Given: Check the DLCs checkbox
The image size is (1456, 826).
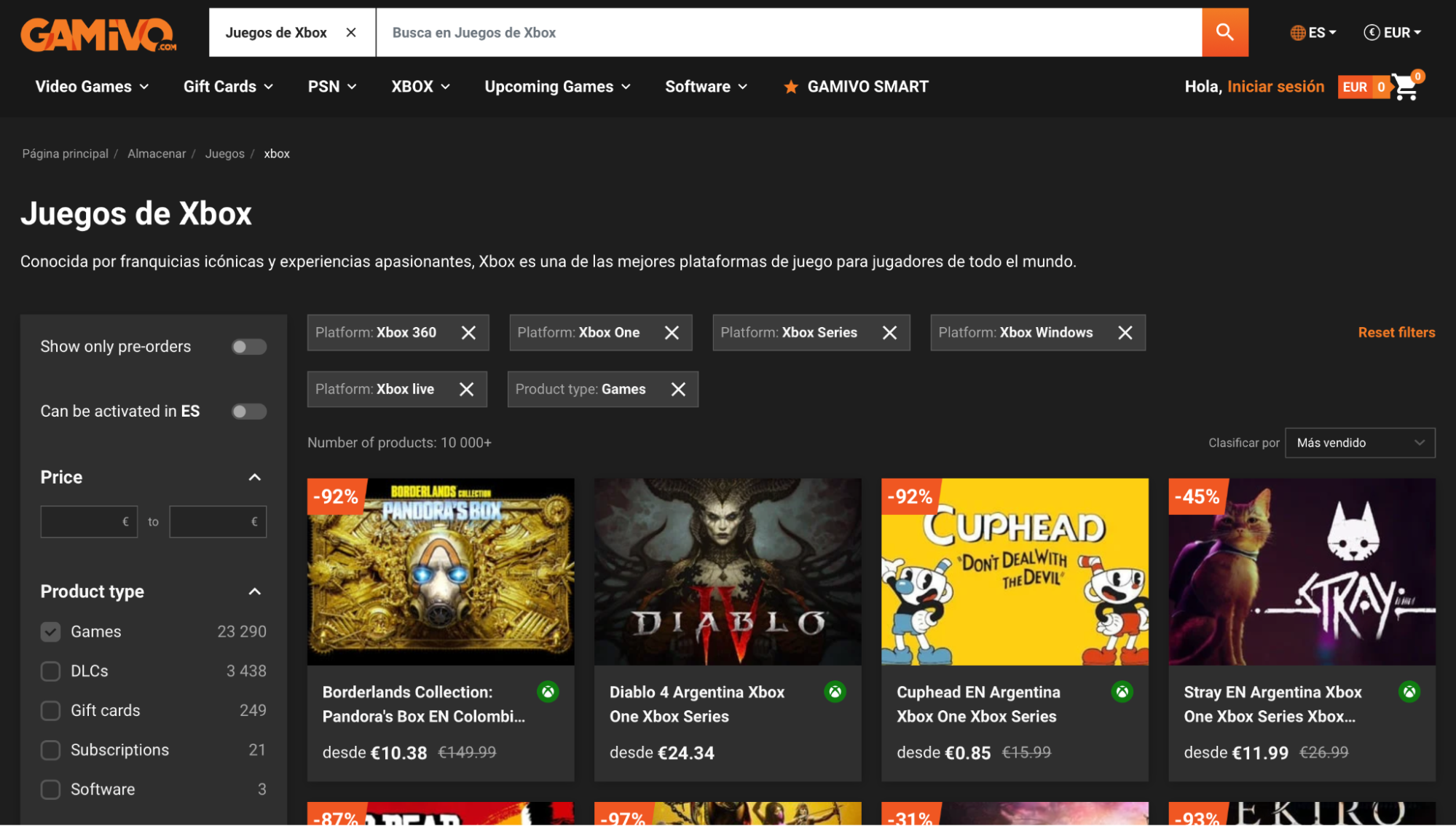Looking at the screenshot, I should point(50,671).
